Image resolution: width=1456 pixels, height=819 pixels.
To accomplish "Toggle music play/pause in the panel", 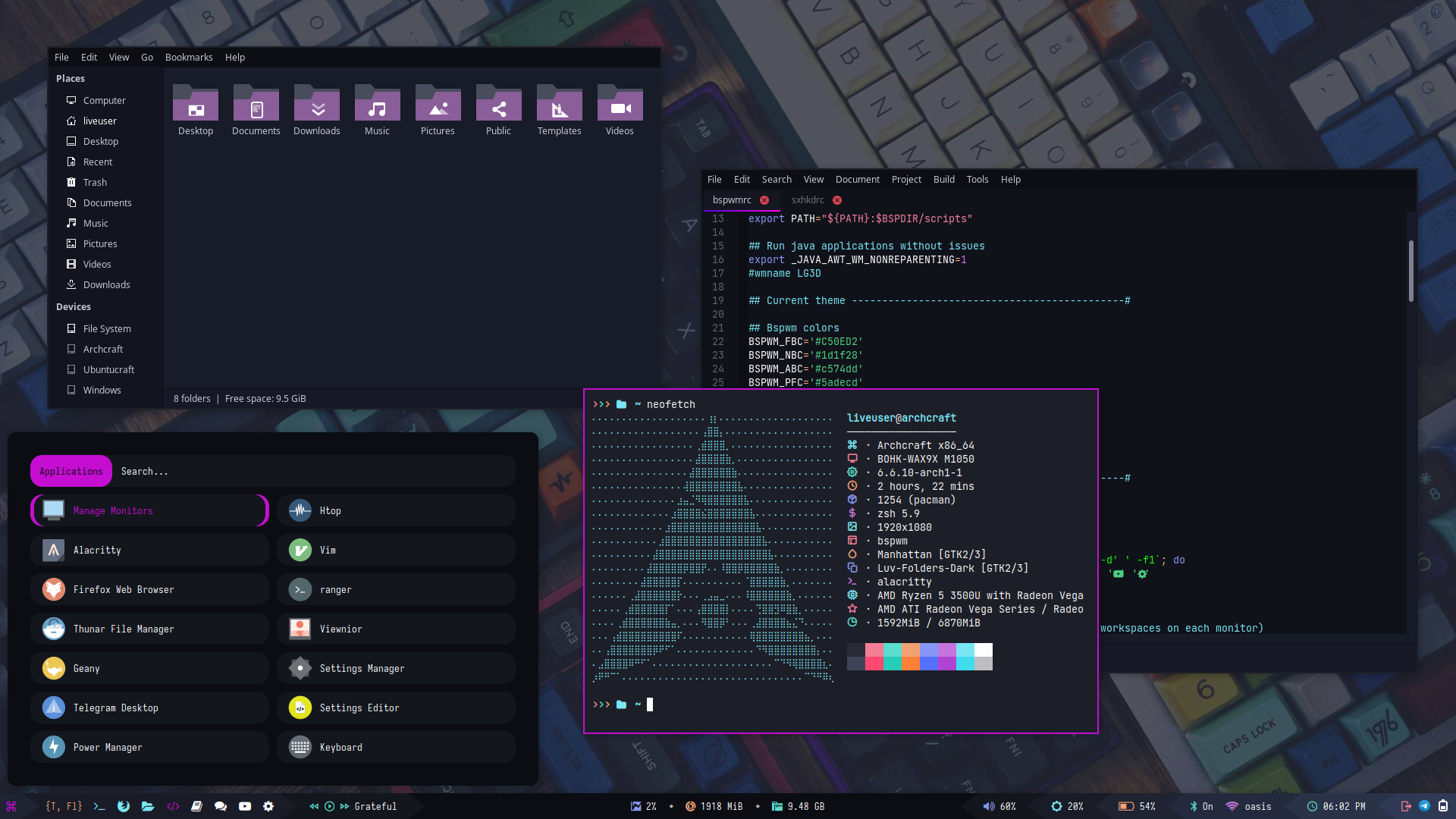I will click(x=330, y=806).
